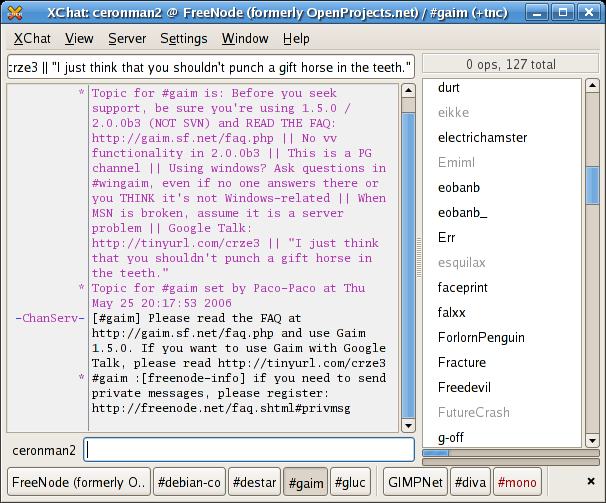Click the channel topic text field

(x=211, y=67)
